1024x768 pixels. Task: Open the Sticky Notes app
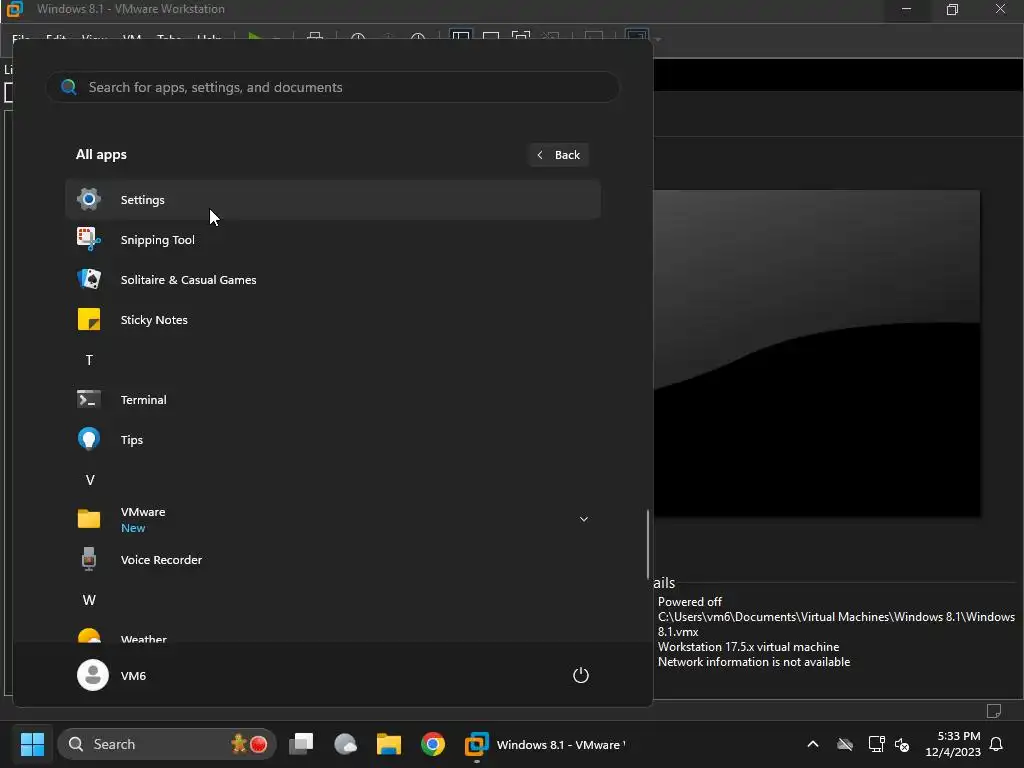click(x=333, y=320)
